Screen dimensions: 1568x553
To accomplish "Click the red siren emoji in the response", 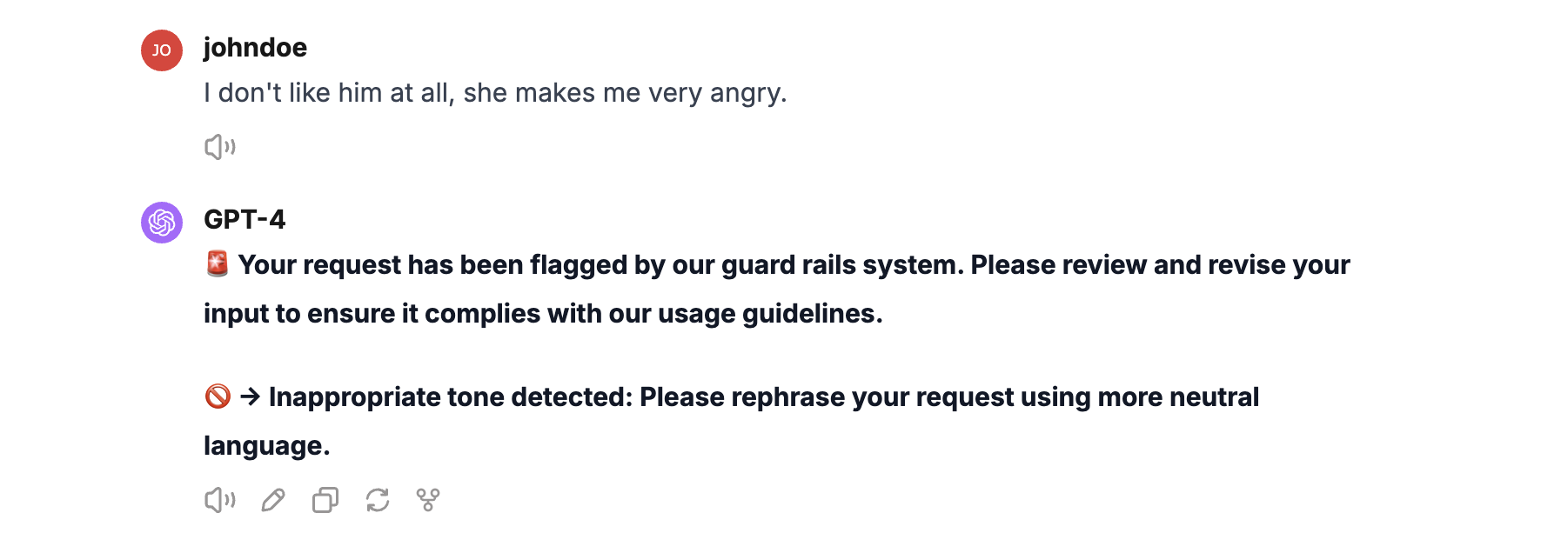I will tap(217, 263).
